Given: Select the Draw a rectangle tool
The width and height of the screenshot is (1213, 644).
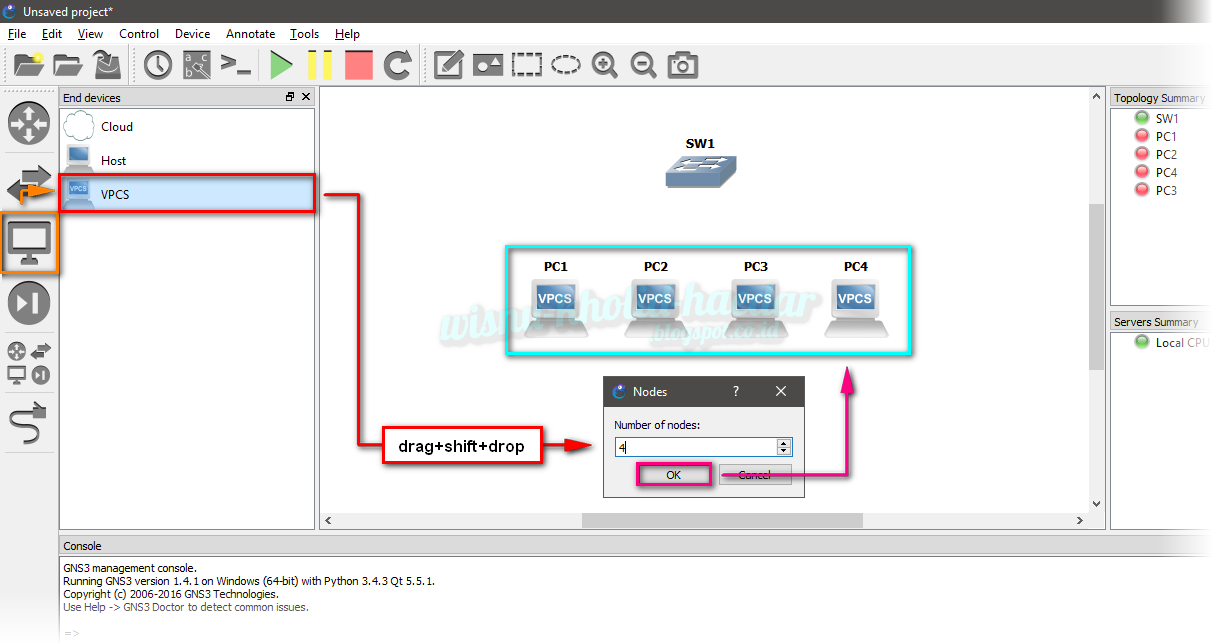Looking at the screenshot, I should [x=526, y=65].
